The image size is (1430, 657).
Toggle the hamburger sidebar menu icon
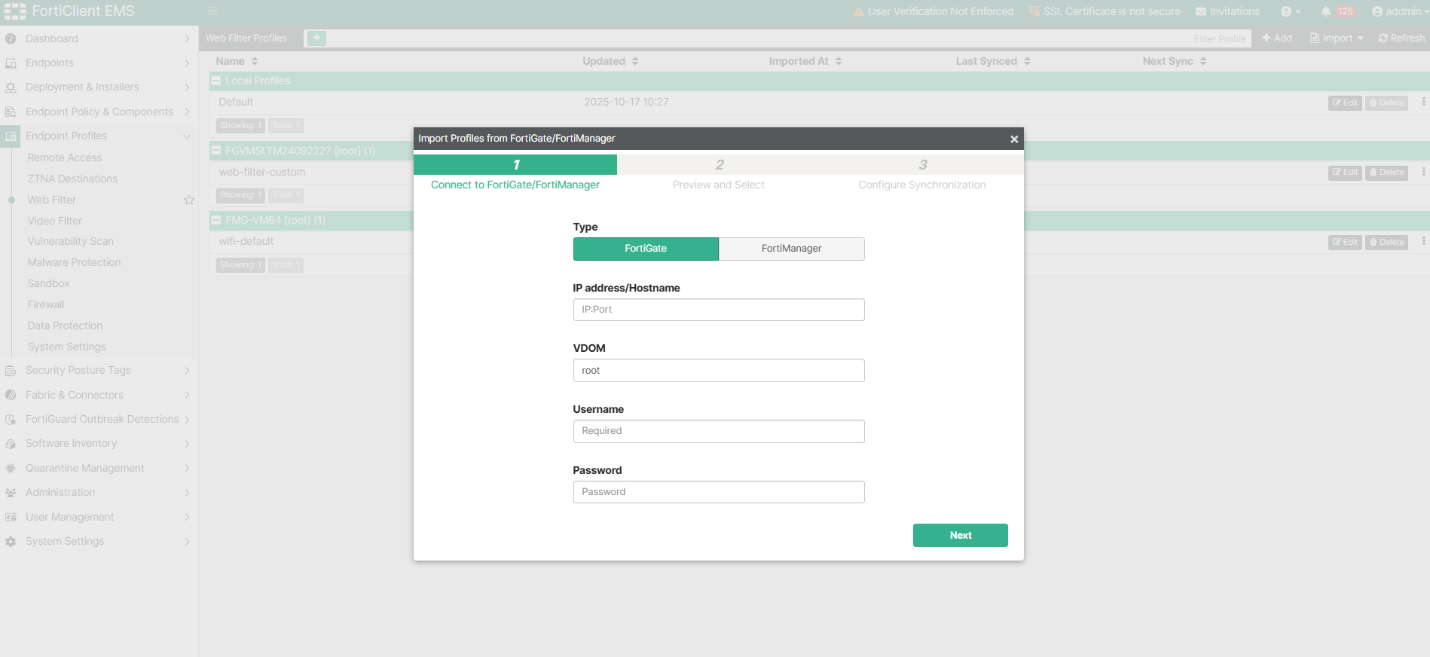point(212,12)
